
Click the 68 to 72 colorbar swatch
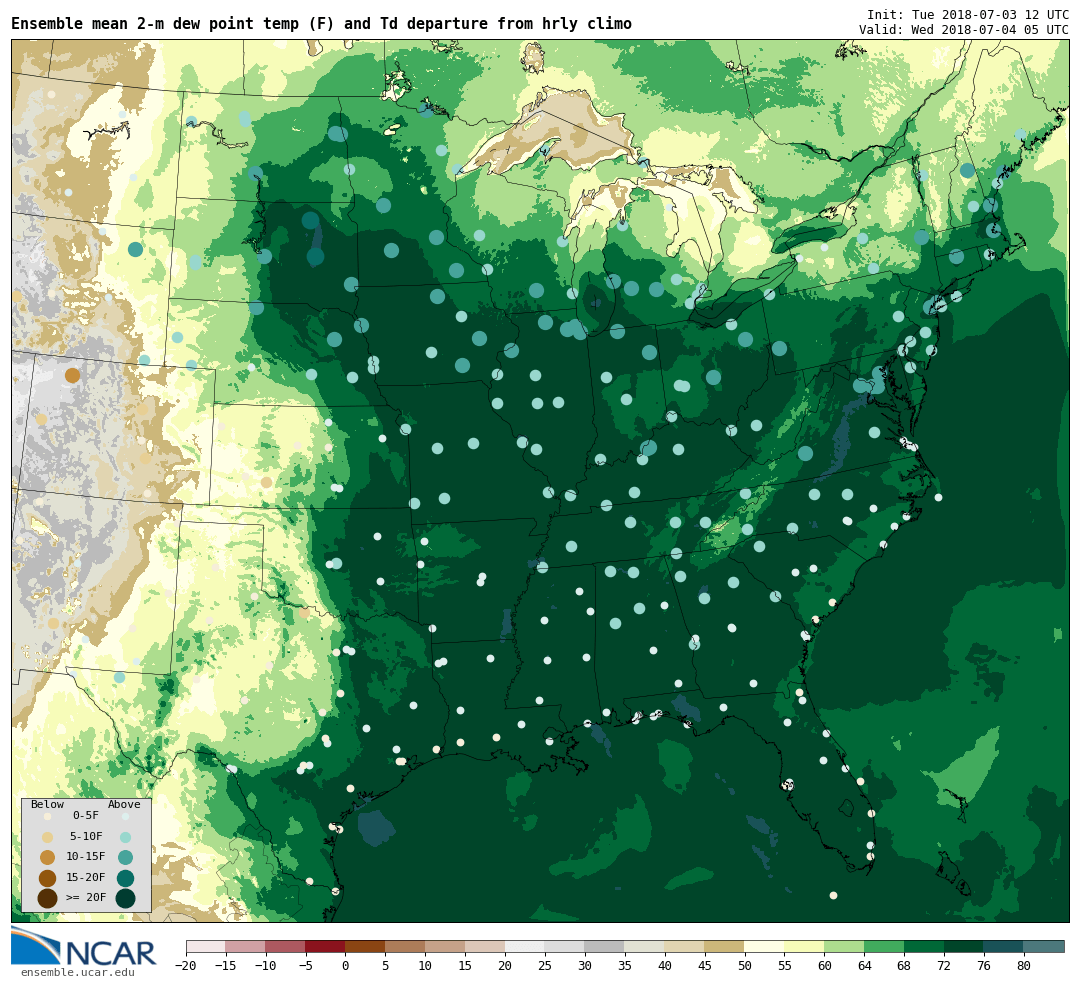tap(924, 946)
